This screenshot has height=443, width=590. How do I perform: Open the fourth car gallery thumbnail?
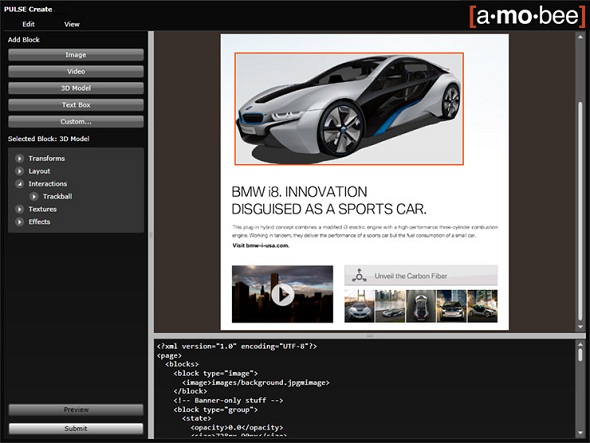[452, 306]
